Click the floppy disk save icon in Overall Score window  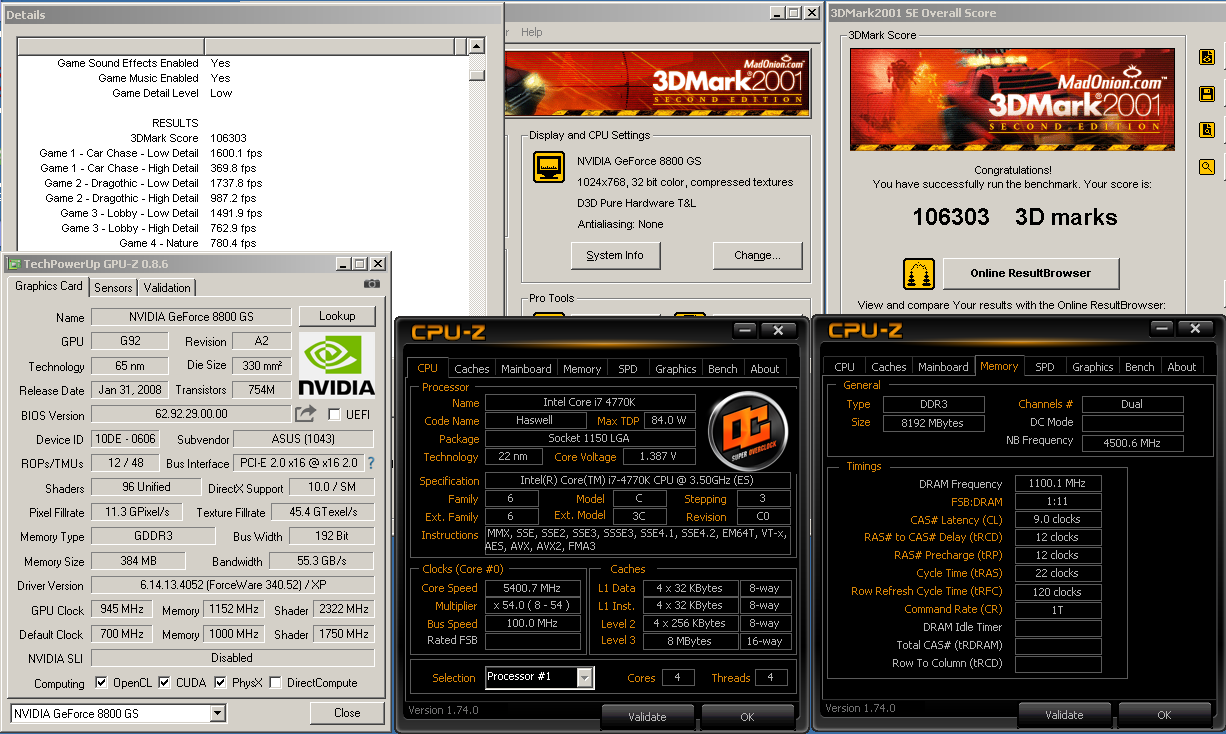coord(1207,94)
